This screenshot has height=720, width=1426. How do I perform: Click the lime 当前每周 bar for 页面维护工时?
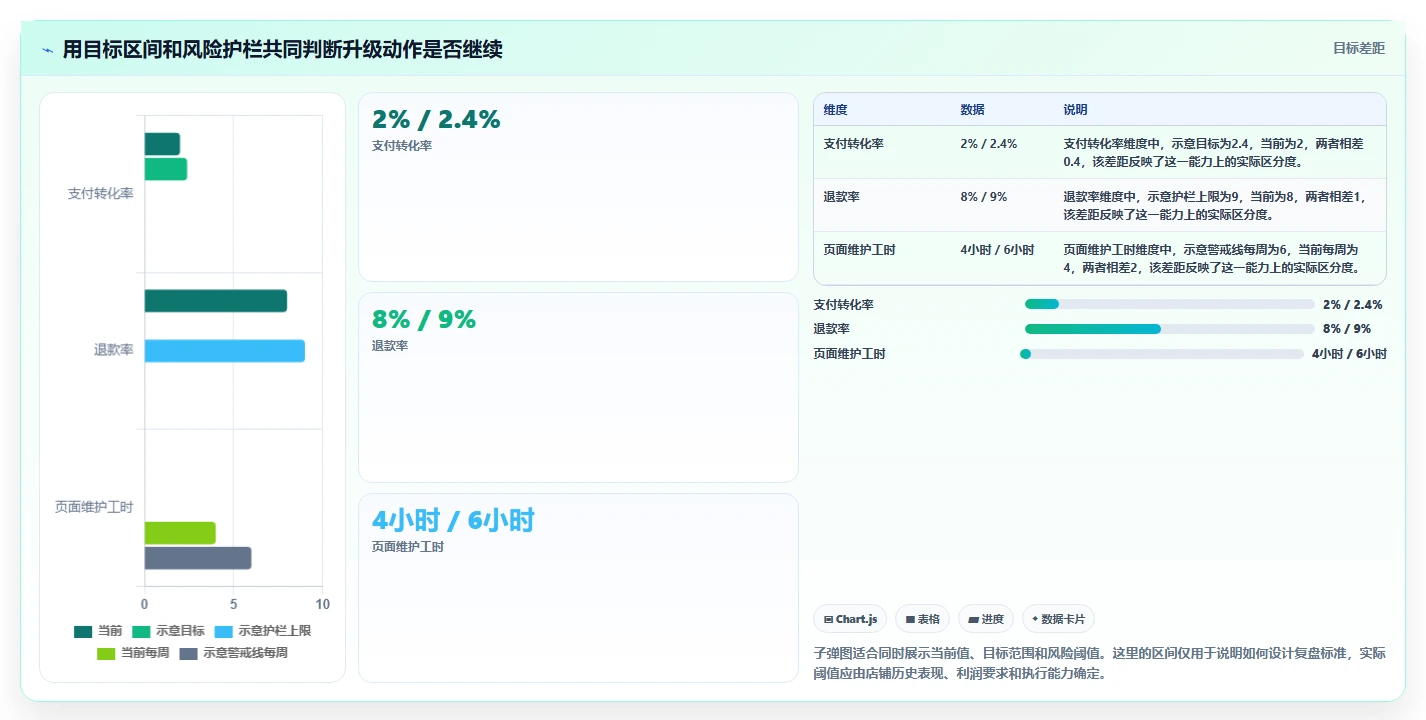coord(180,533)
